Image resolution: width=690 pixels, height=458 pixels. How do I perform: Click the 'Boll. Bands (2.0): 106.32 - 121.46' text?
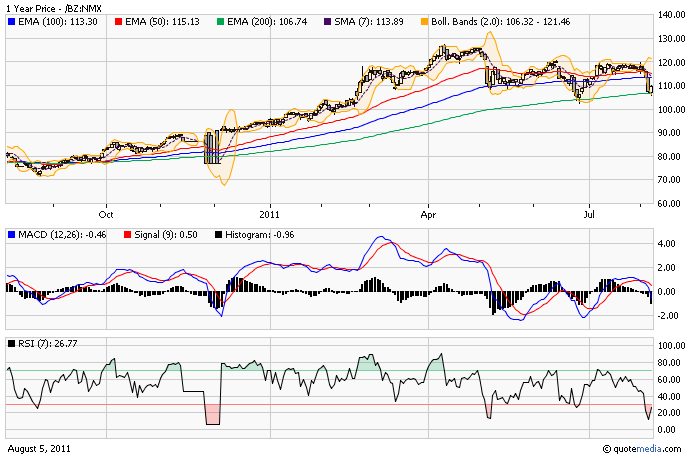click(500, 22)
